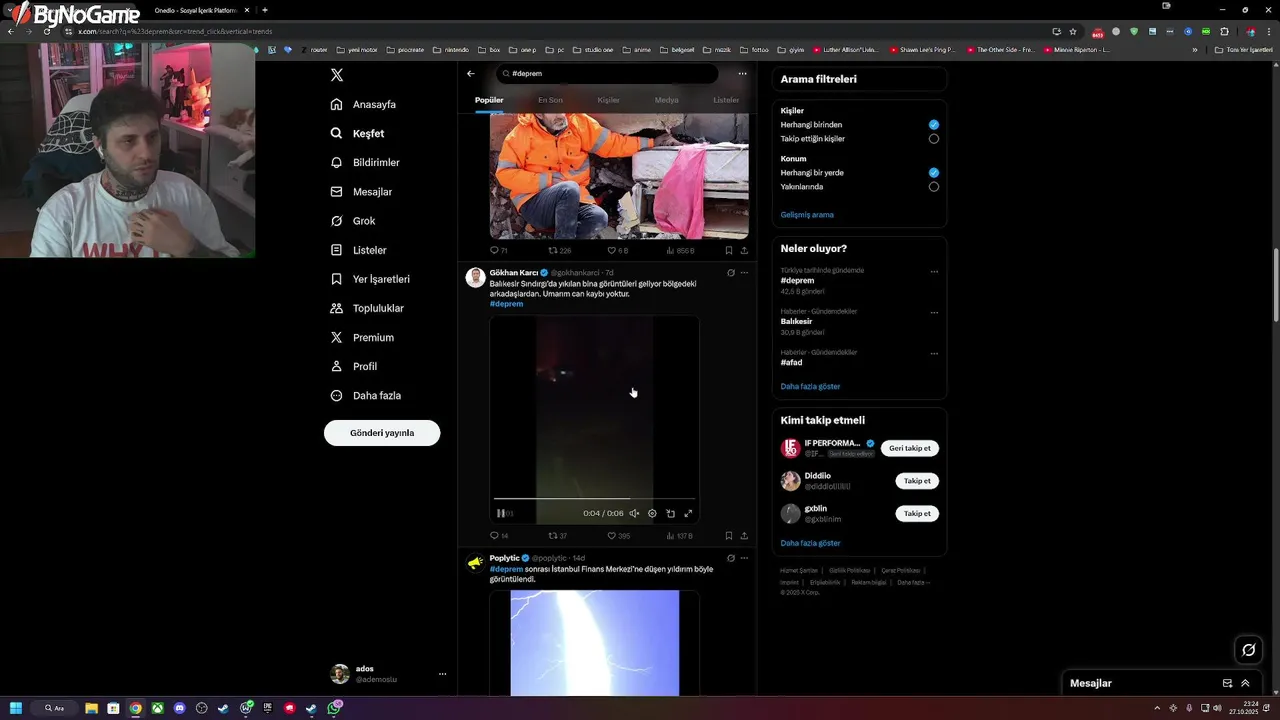Follow gxblin with Takip et

(x=917, y=513)
